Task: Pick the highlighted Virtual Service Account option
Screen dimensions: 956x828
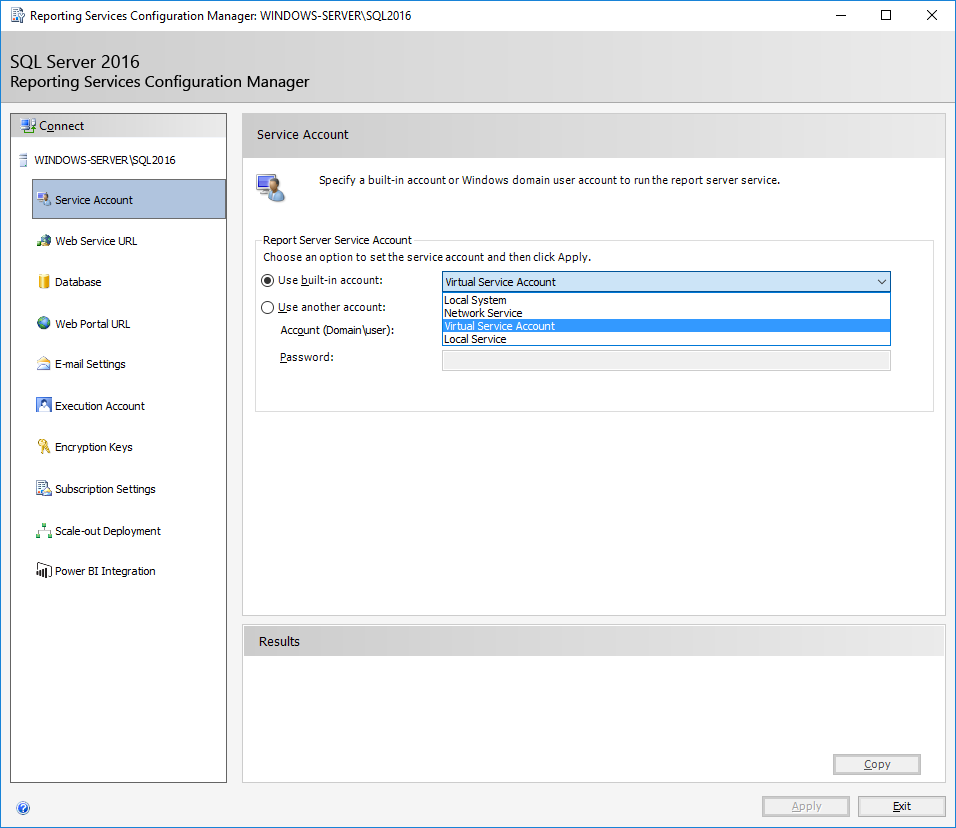Action: 666,326
